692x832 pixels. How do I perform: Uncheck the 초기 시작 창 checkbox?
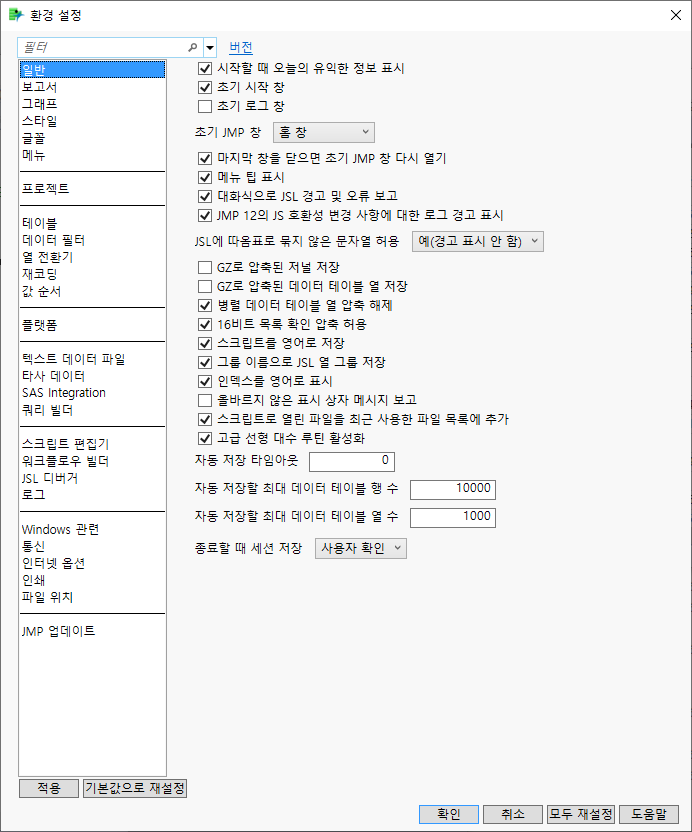[x=205, y=88]
